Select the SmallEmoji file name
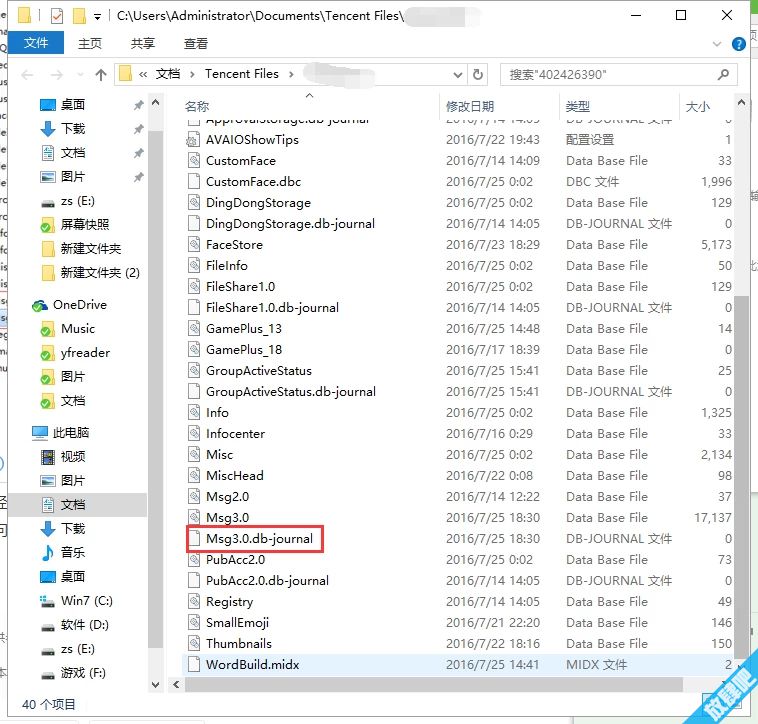Screen dimensions: 758x724 tap(237, 623)
